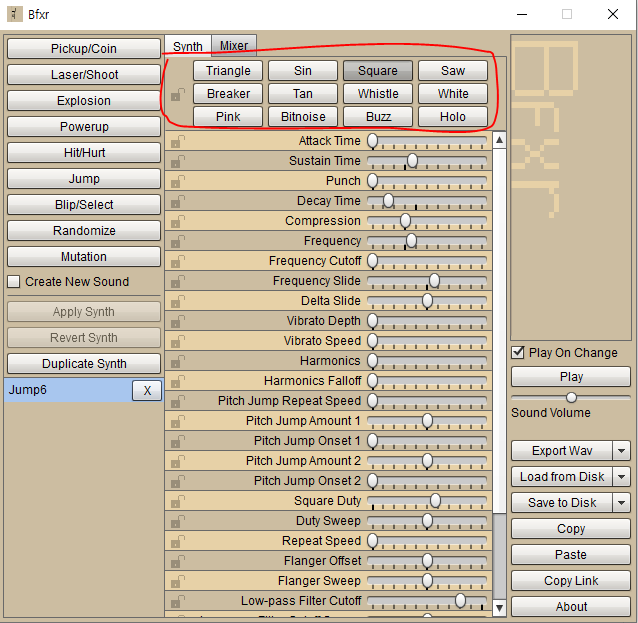Image resolution: width=638 pixels, height=623 pixels.
Task: Click the Paste button
Action: click(571, 554)
